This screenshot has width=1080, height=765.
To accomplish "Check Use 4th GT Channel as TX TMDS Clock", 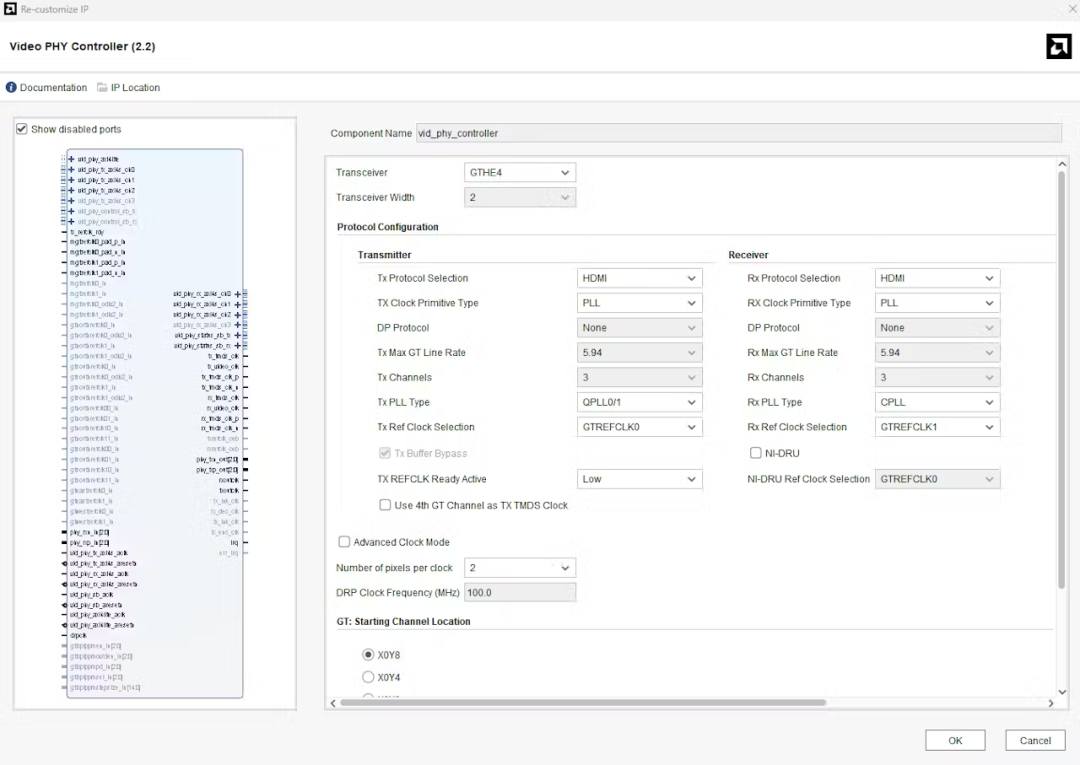I will pos(385,505).
